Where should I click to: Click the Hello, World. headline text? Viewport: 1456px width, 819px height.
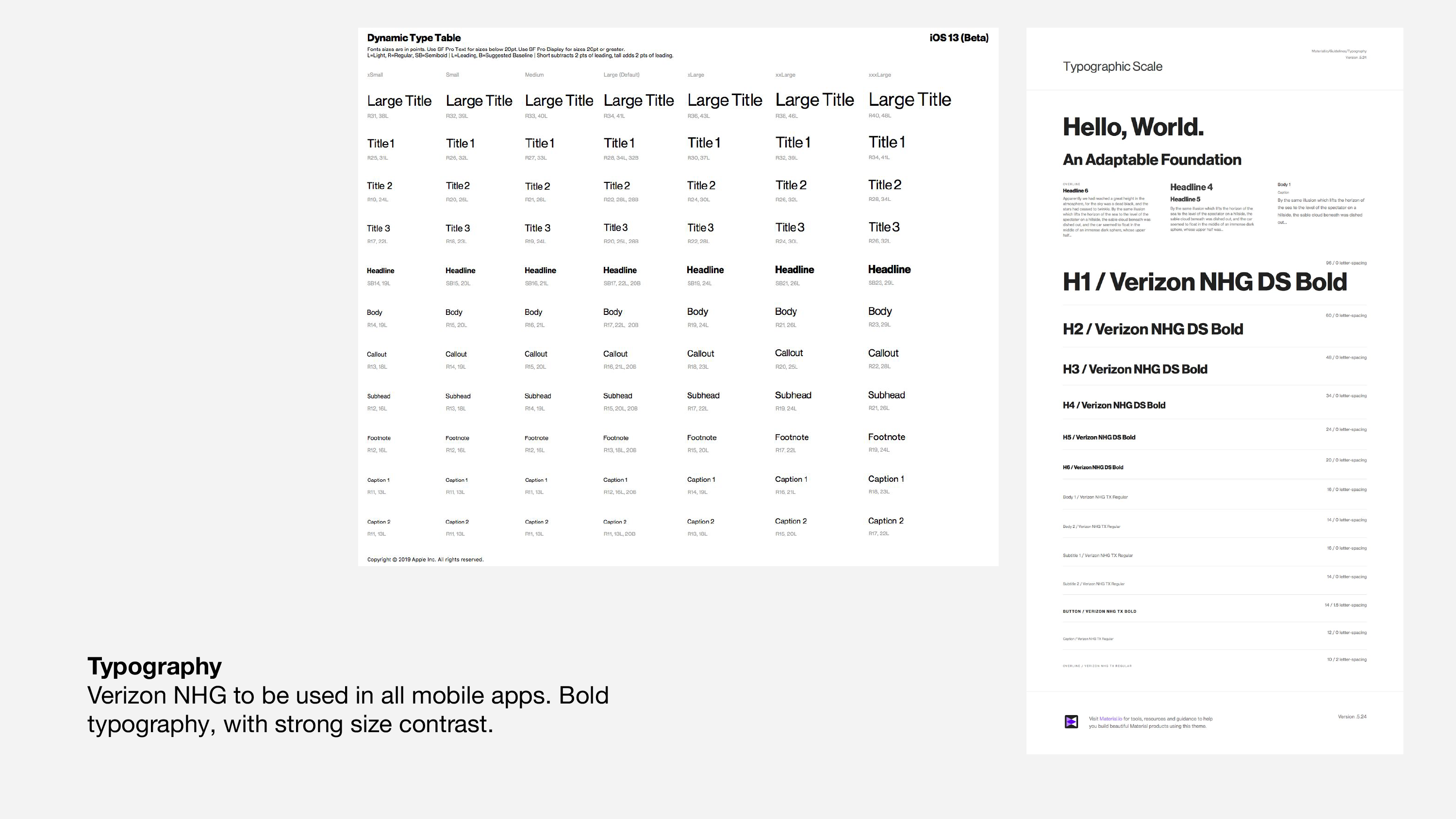[x=1133, y=127]
